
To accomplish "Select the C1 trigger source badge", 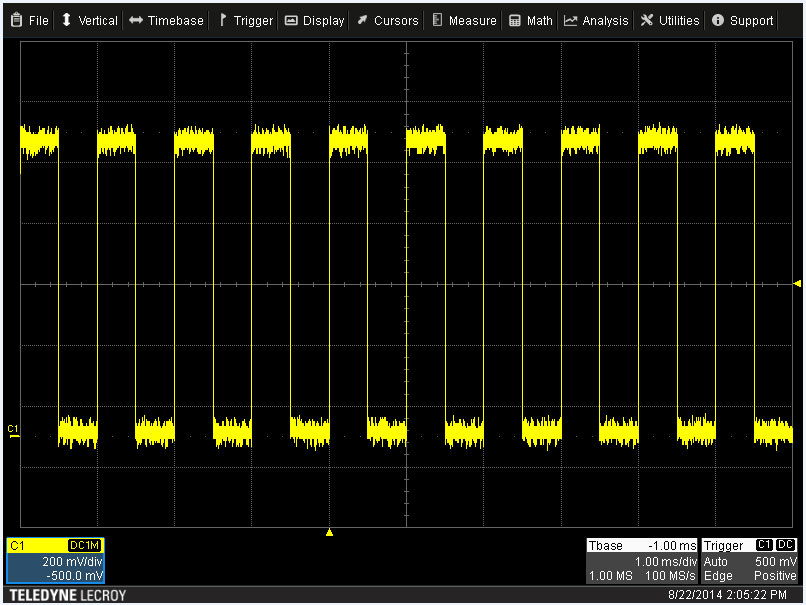I will coord(765,546).
